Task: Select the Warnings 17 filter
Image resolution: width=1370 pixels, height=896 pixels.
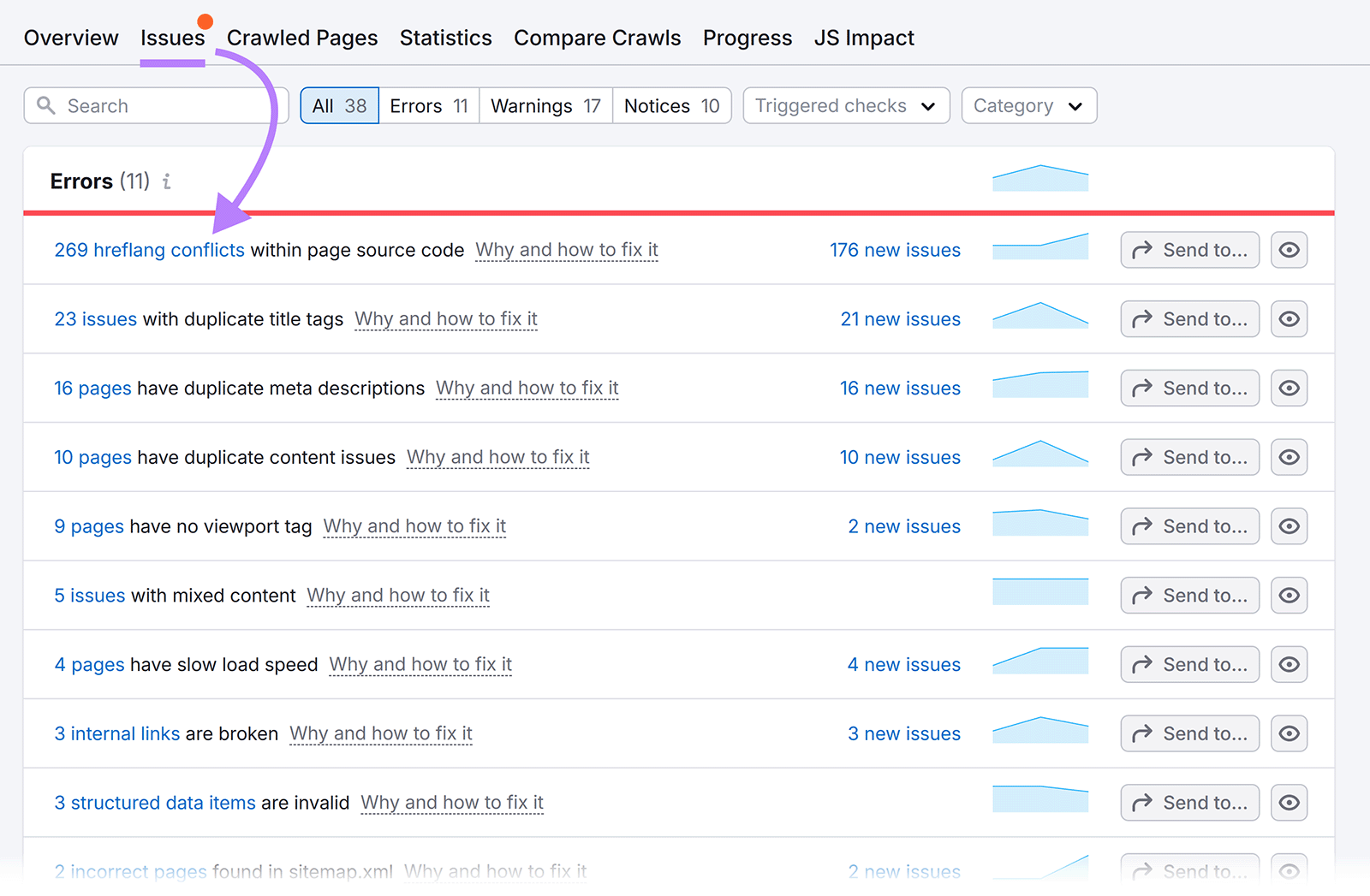Action: point(545,105)
